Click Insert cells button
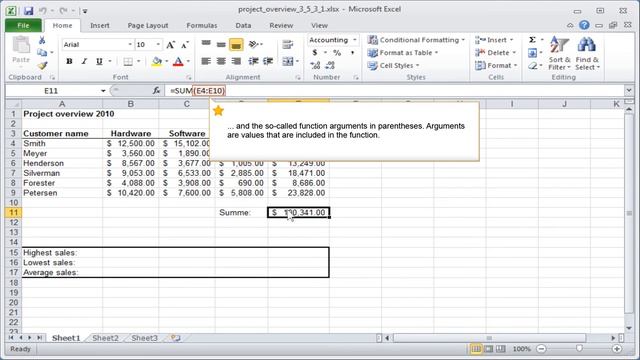Screen dimensions: 640x360 click(494, 40)
